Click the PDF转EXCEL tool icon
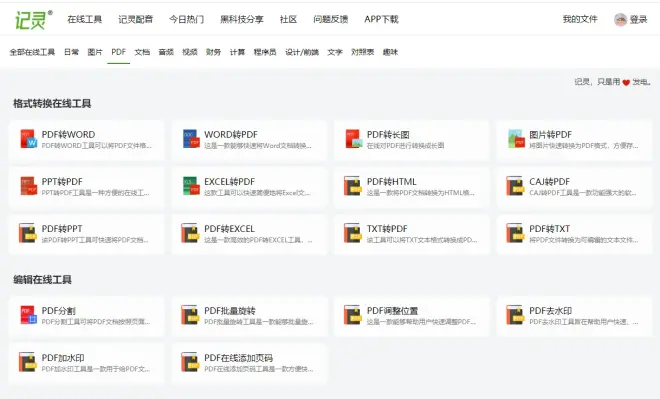This screenshot has width=660, height=399. (190, 233)
